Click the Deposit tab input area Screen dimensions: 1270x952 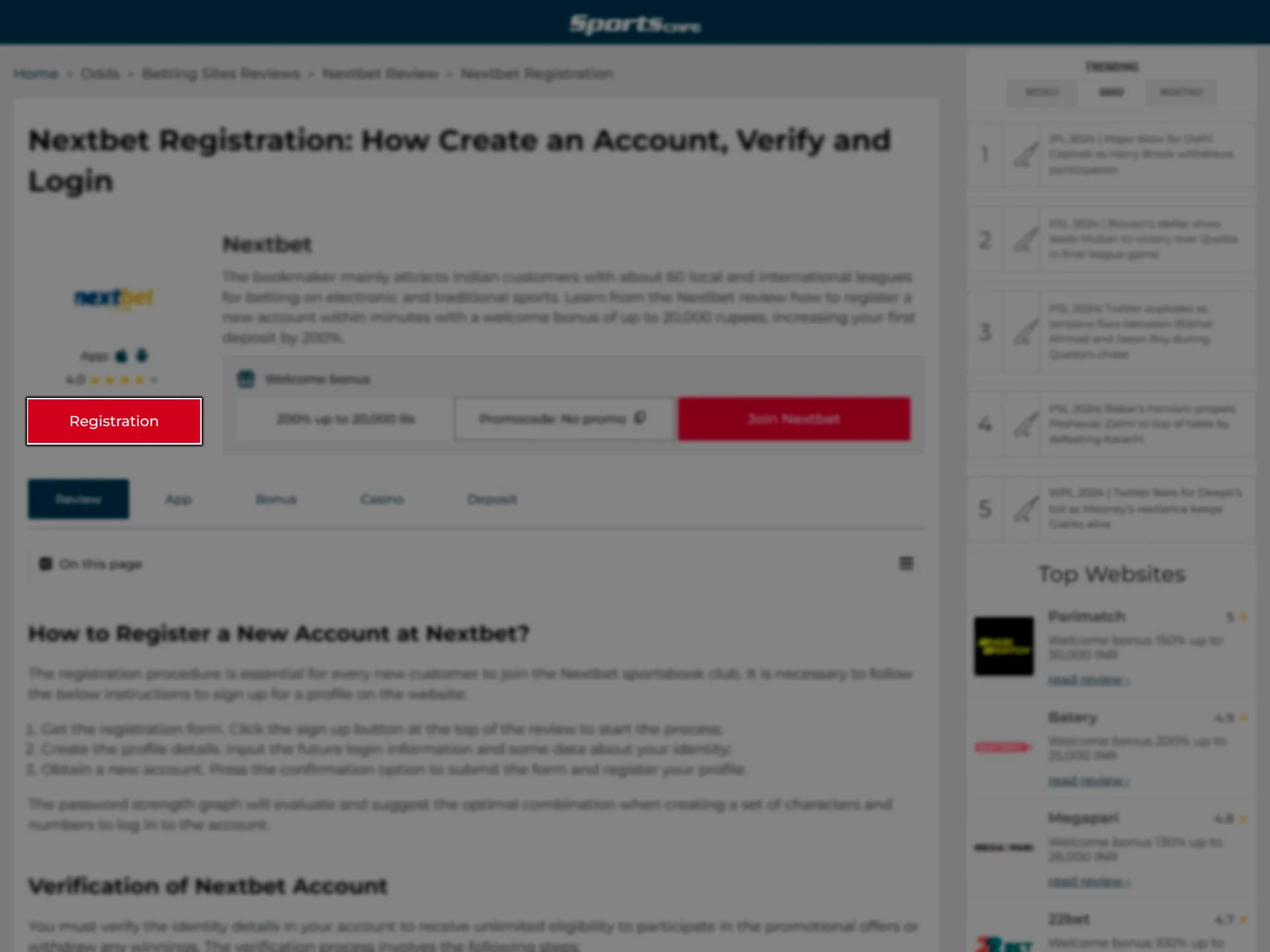click(491, 498)
